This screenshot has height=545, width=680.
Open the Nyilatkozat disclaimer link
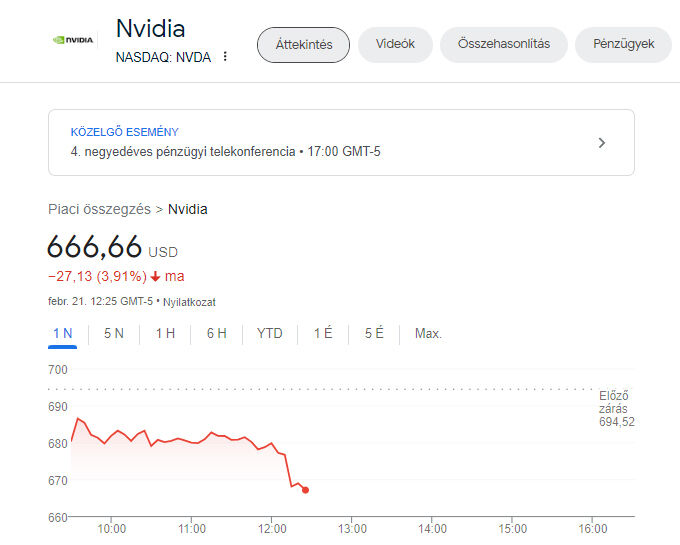pyautogui.click(x=189, y=302)
